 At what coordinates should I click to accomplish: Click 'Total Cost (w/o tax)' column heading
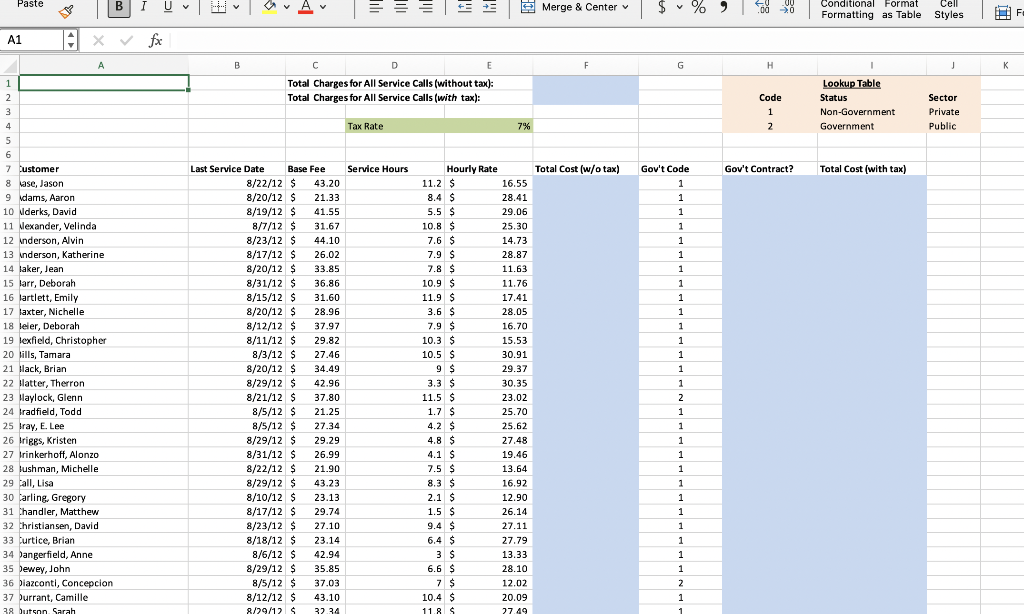click(586, 169)
